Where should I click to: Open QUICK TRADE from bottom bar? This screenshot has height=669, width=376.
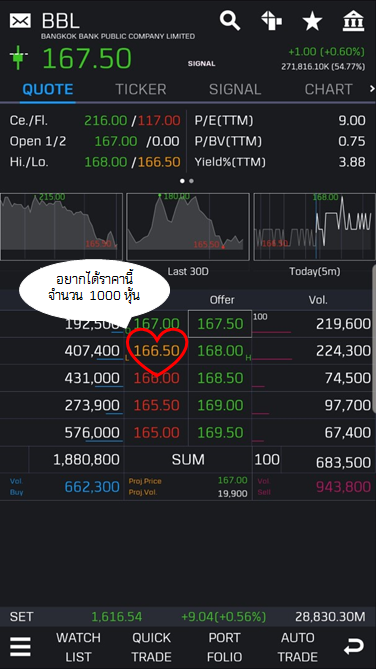[151, 647]
